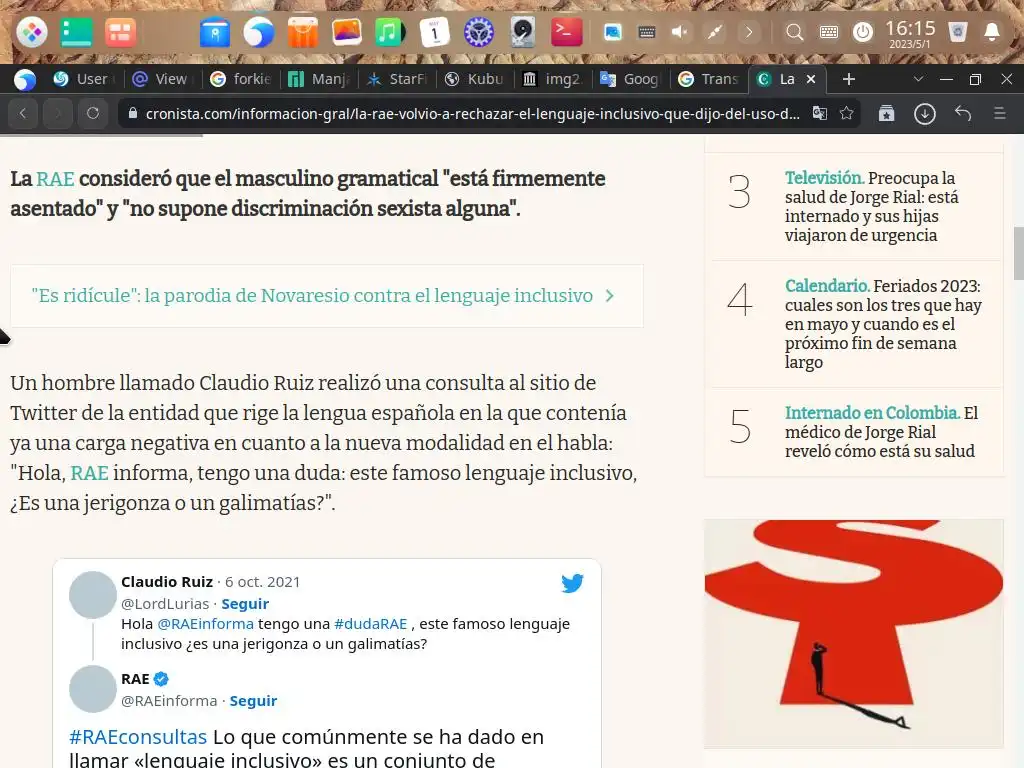
Task: Open the orange App Store bag icon
Action: pyautogui.click(x=302, y=31)
